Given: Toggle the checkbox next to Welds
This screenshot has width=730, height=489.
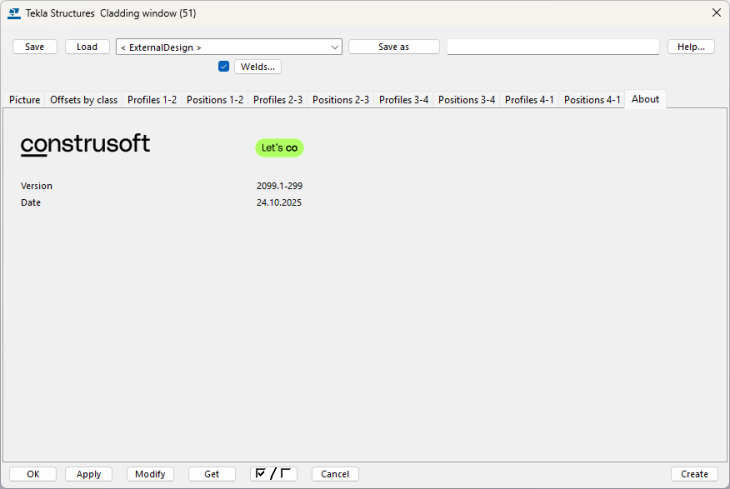Looking at the screenshot, I should click(224, 67).
